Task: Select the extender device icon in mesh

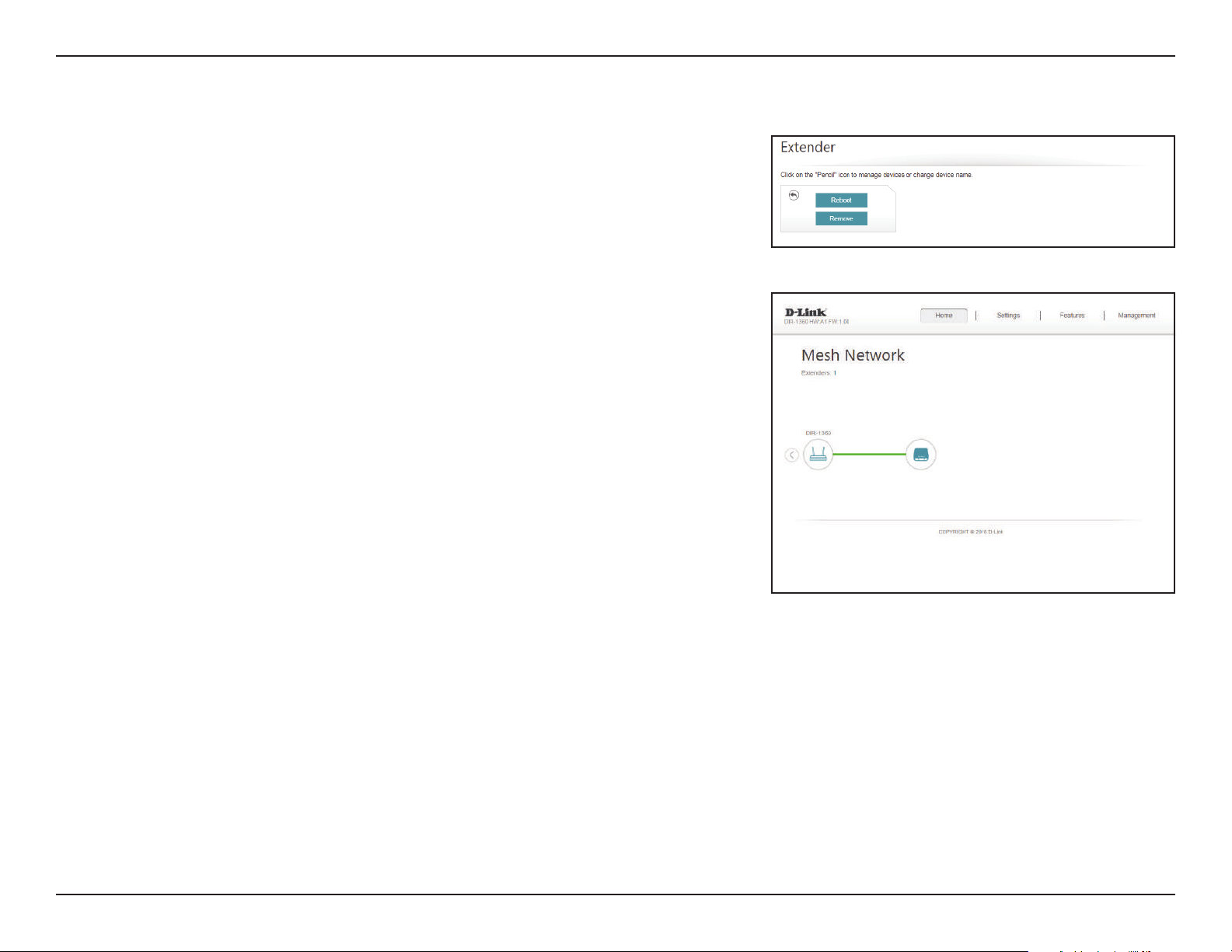Action: coord(921,455)
